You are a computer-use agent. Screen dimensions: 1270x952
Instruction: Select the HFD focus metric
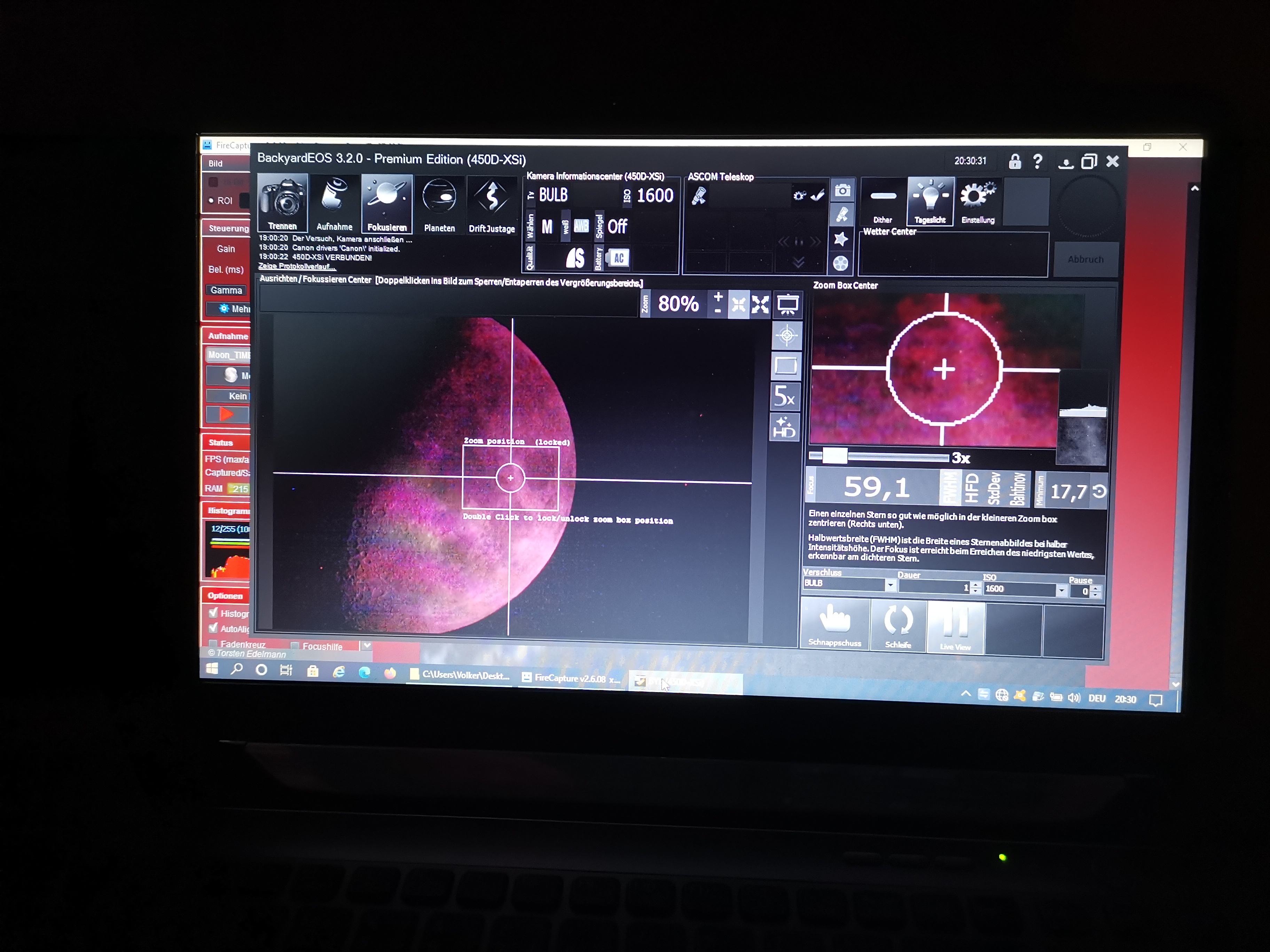pos(971,488)
